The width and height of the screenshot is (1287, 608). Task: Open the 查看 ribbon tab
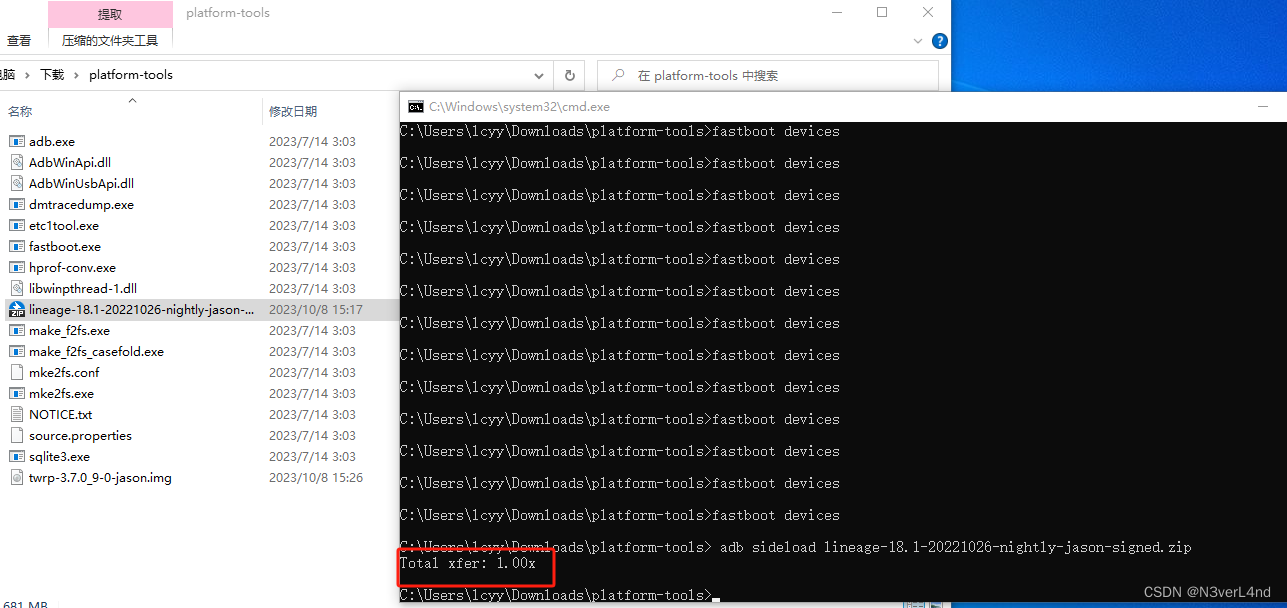(x=19, y=41)
